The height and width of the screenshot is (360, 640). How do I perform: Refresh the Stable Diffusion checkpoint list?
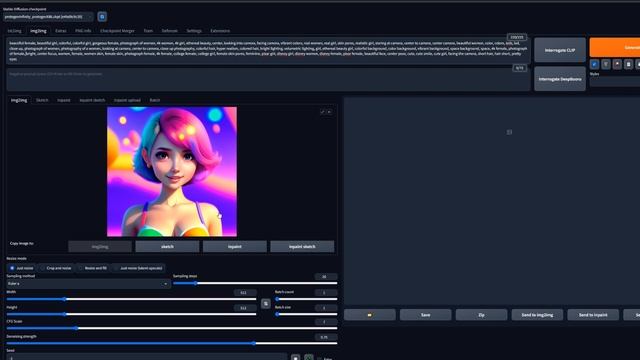click(x=102, y=17)
